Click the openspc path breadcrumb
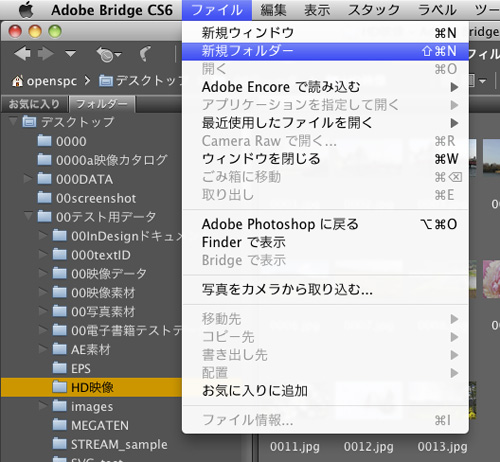The height and width of the screenshot is (462, 500). tap(52, 81)
